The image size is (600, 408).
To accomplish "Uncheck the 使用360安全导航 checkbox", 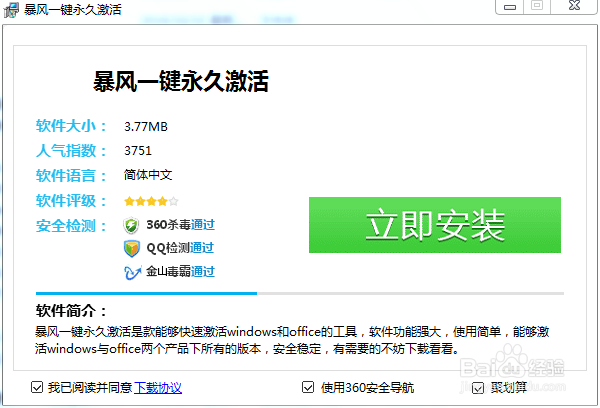I will click(x=308, y=387).
